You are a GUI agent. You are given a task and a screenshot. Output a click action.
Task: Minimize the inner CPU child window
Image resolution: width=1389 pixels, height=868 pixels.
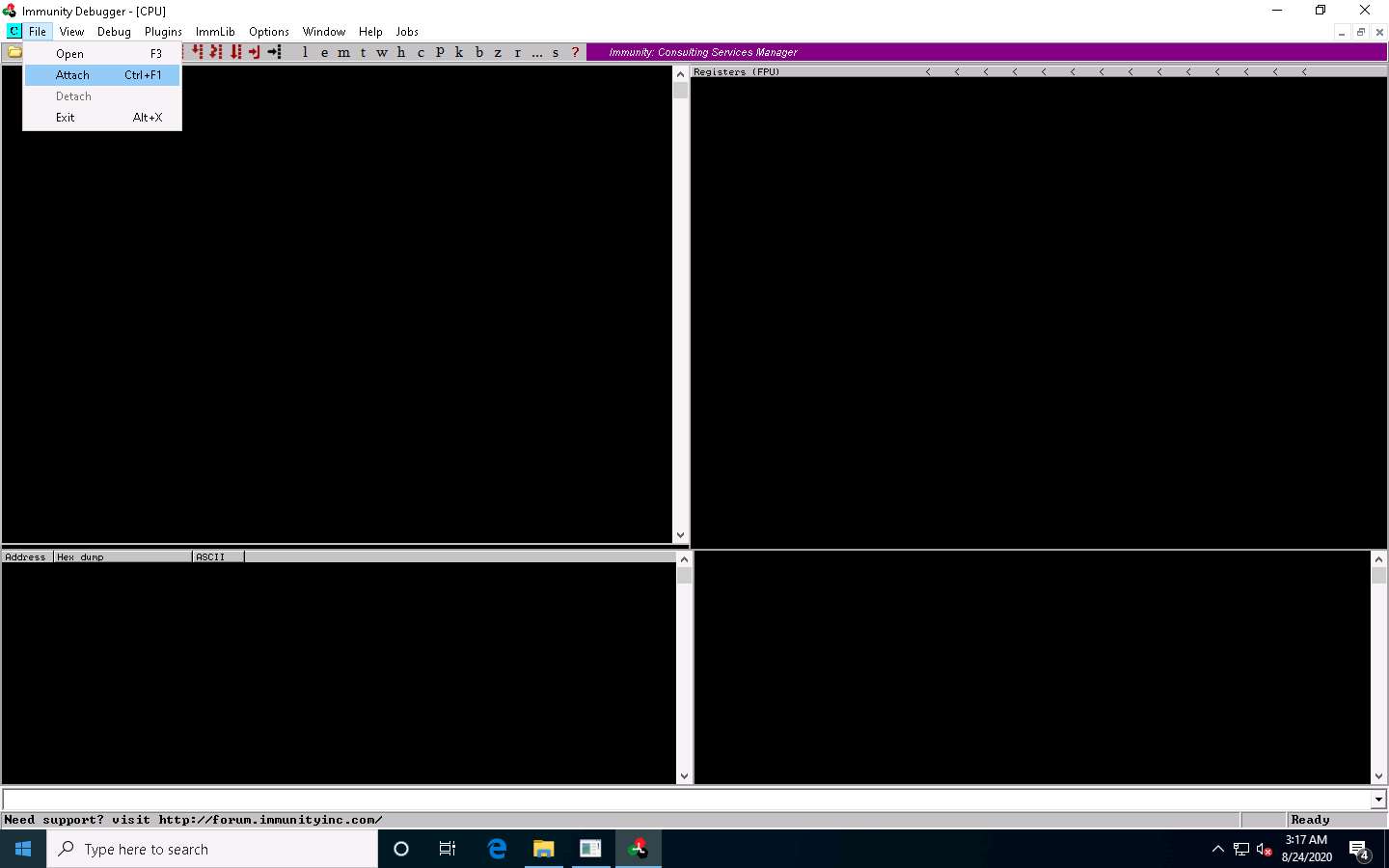point(1342,32)
